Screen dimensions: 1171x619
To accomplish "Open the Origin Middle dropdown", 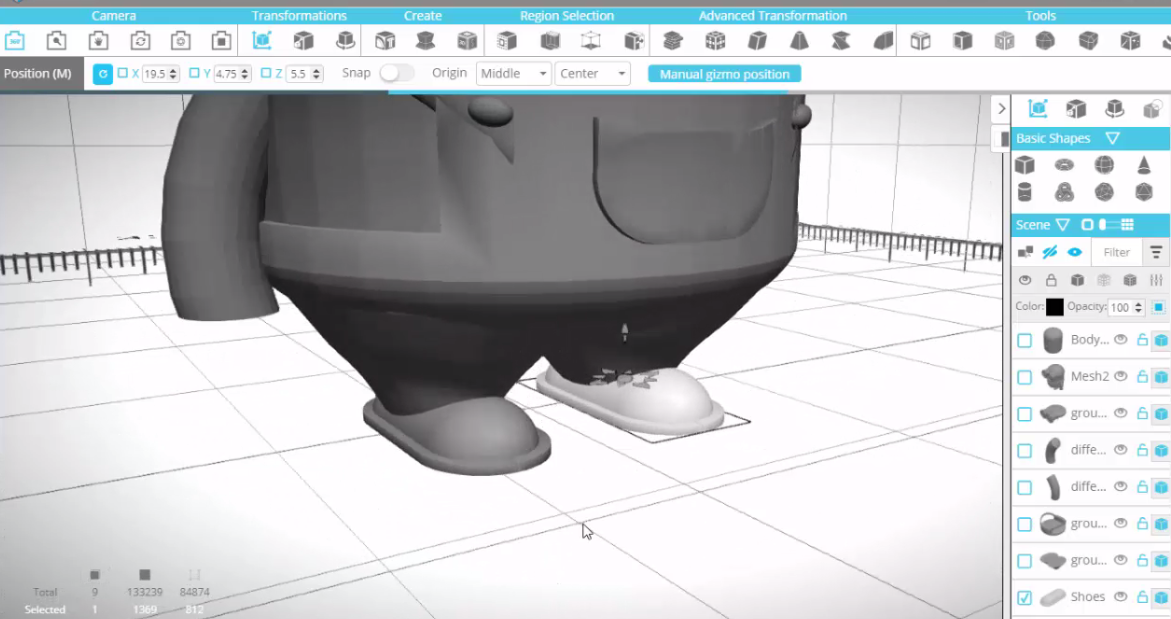I will (514, 74).
